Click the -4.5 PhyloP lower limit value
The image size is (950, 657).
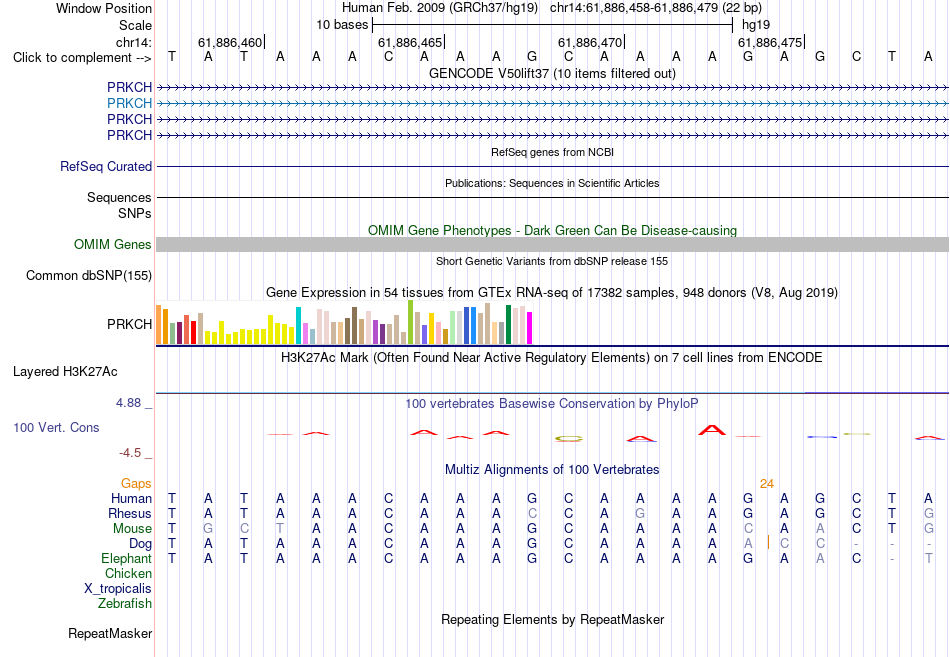[x=130, y=453]
